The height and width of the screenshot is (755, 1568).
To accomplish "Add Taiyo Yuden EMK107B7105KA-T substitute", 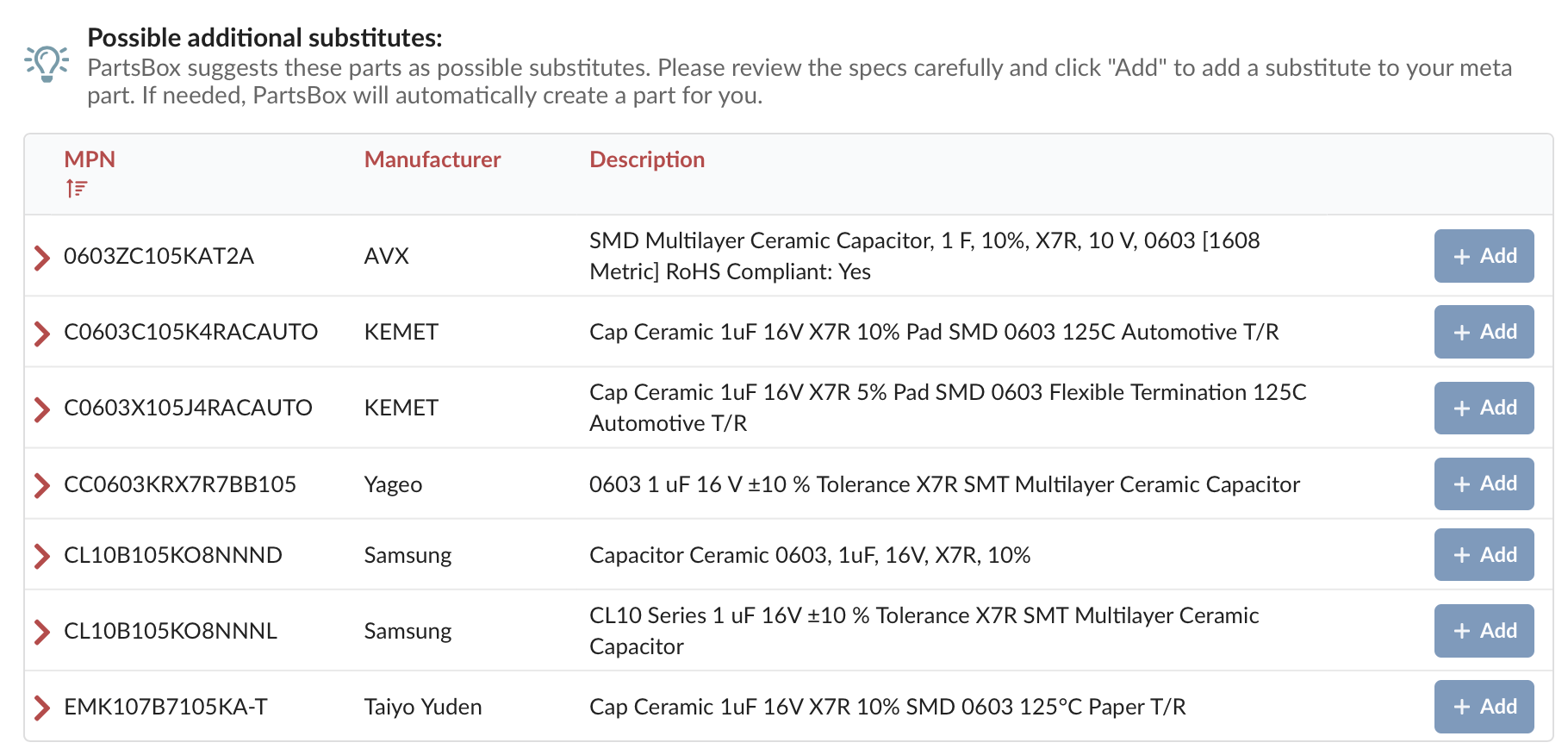I will point(1483,707).
